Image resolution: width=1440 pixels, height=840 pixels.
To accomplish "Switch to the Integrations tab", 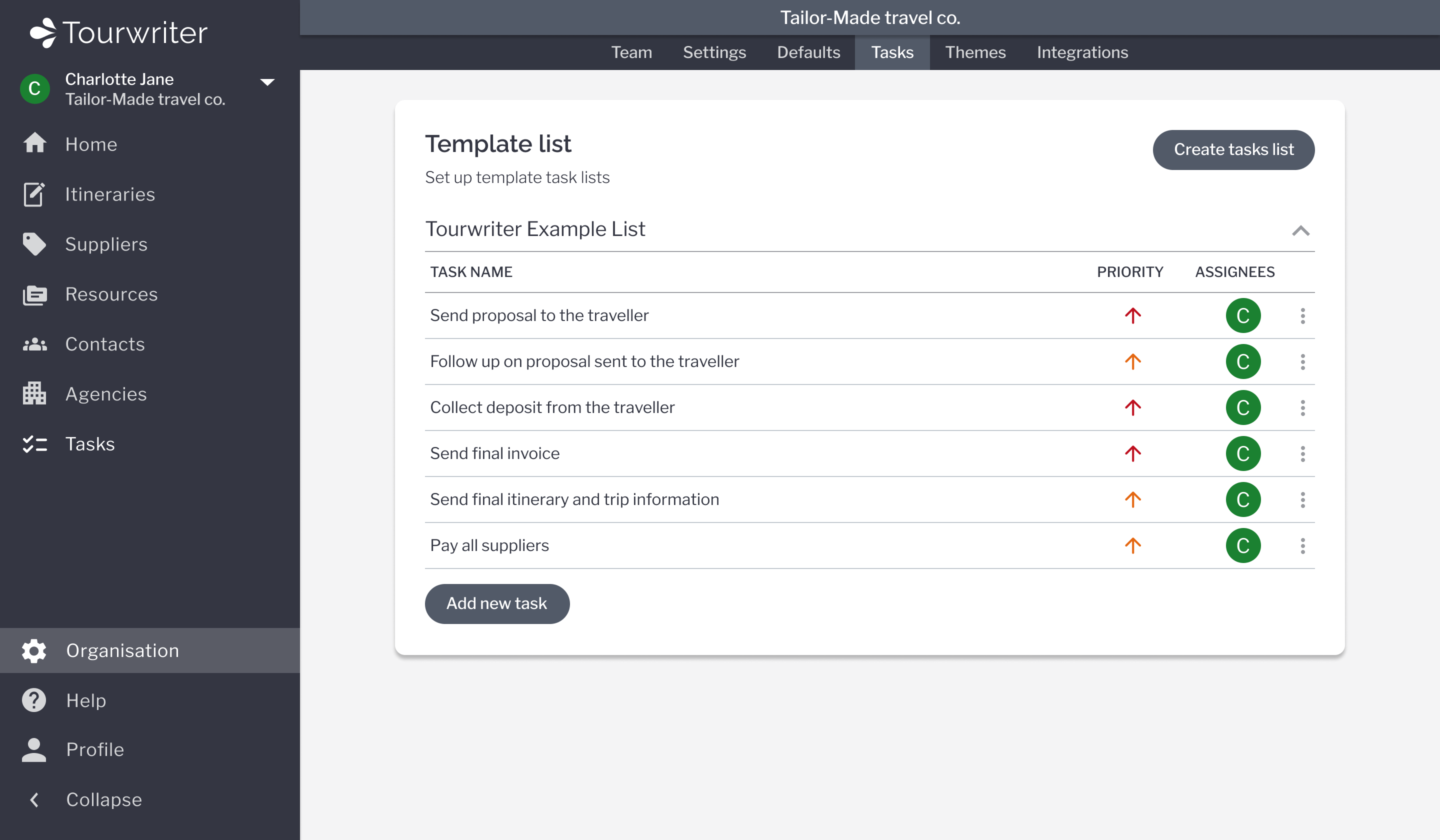I will click(x=1082, y=52).
